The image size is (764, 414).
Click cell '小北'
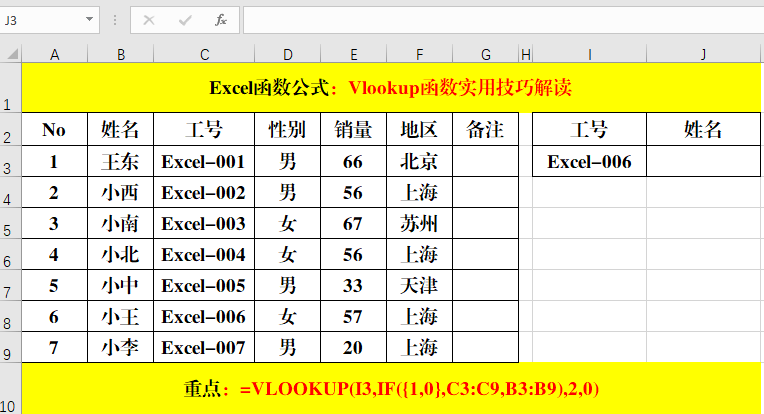tap(121, 254)
